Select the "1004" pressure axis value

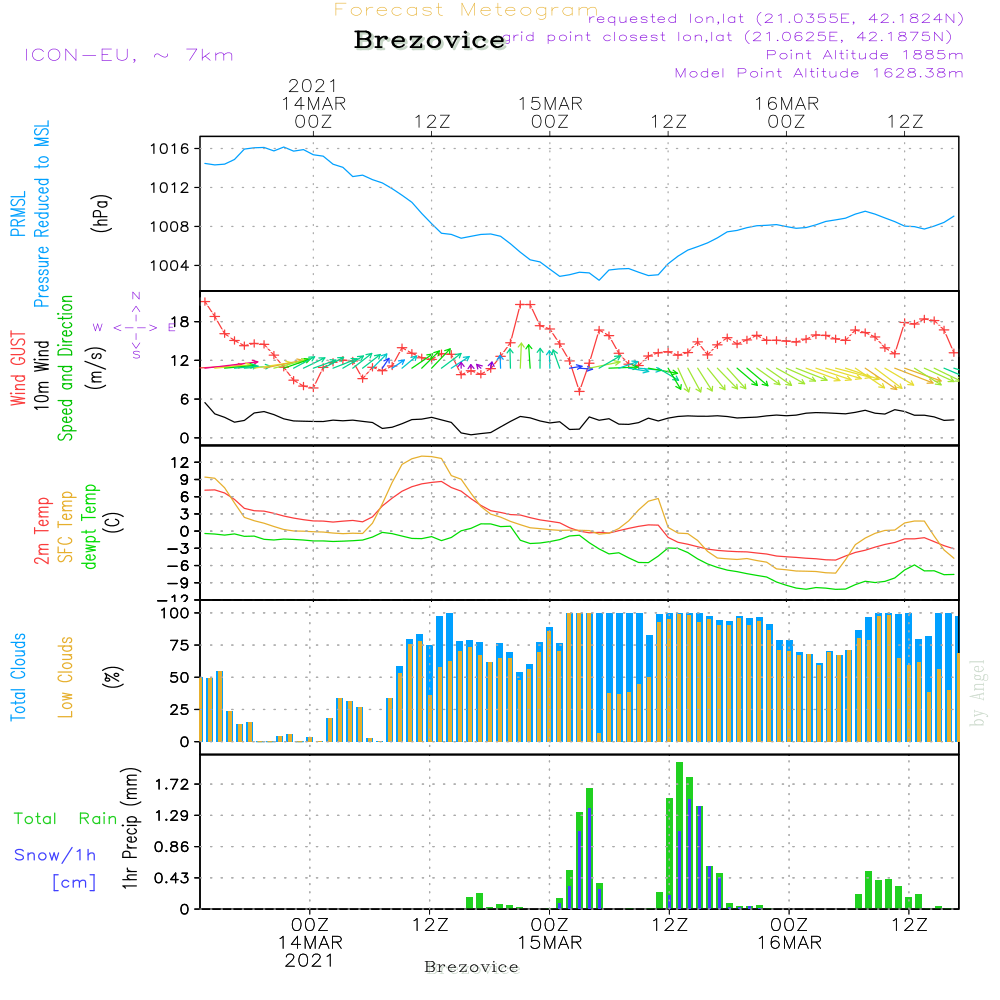click(170, 266)
